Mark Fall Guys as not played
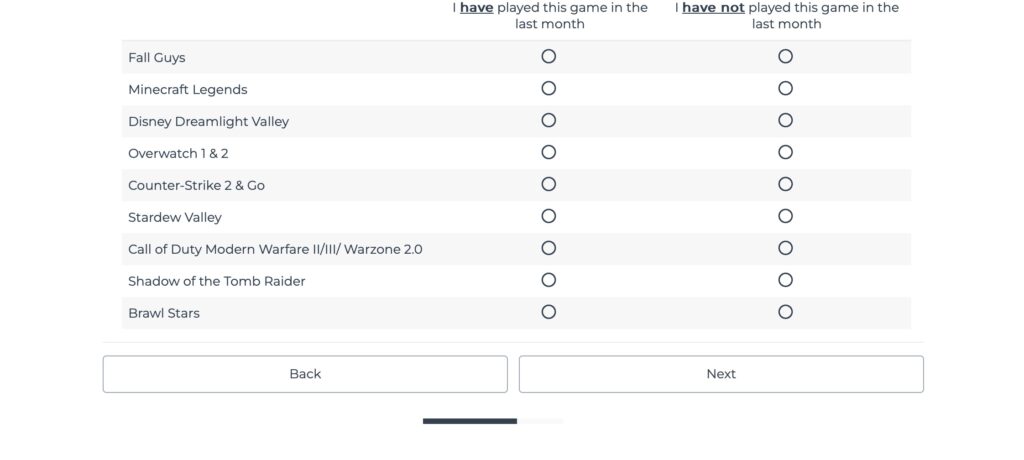The height and width of the screenshot is (460, 1024). pos(785,57)
